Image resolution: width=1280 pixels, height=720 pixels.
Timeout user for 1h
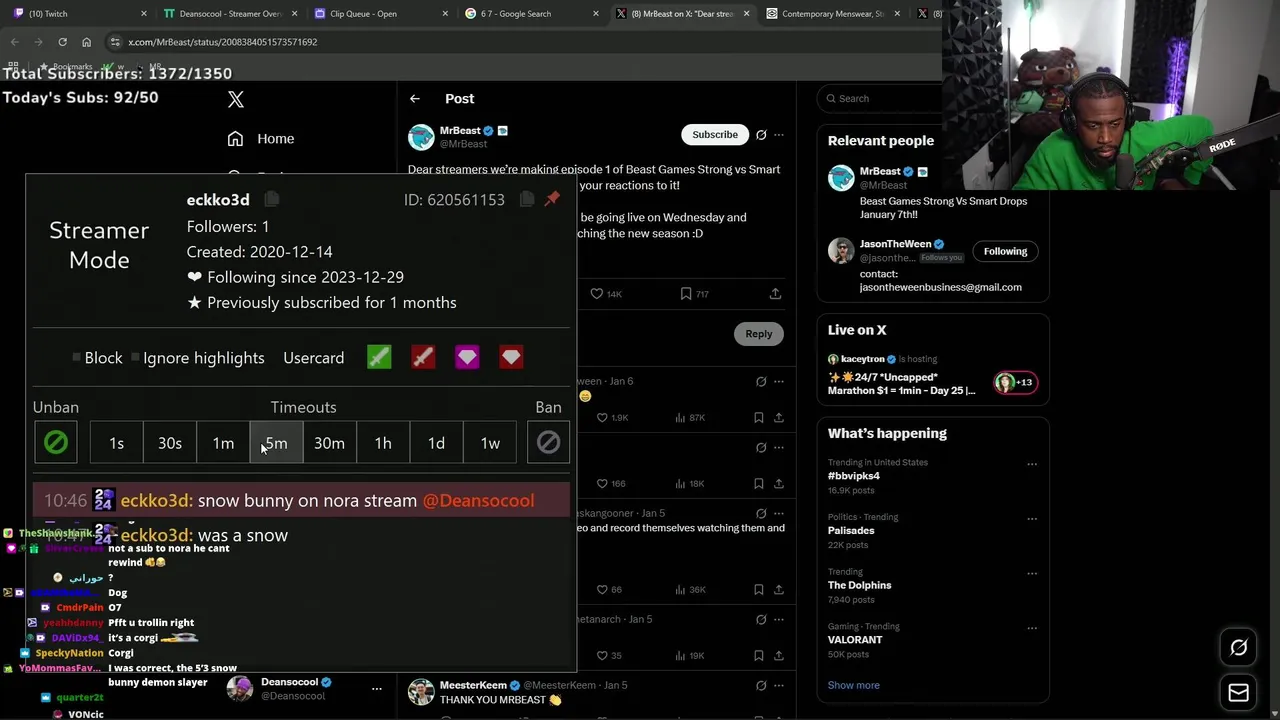point(383,443)
